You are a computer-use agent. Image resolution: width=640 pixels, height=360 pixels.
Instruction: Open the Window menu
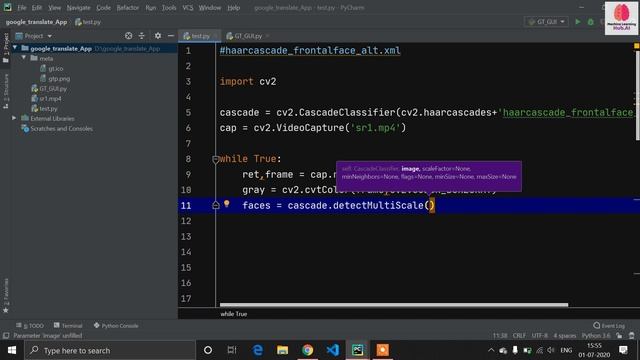tap(210, 8)
